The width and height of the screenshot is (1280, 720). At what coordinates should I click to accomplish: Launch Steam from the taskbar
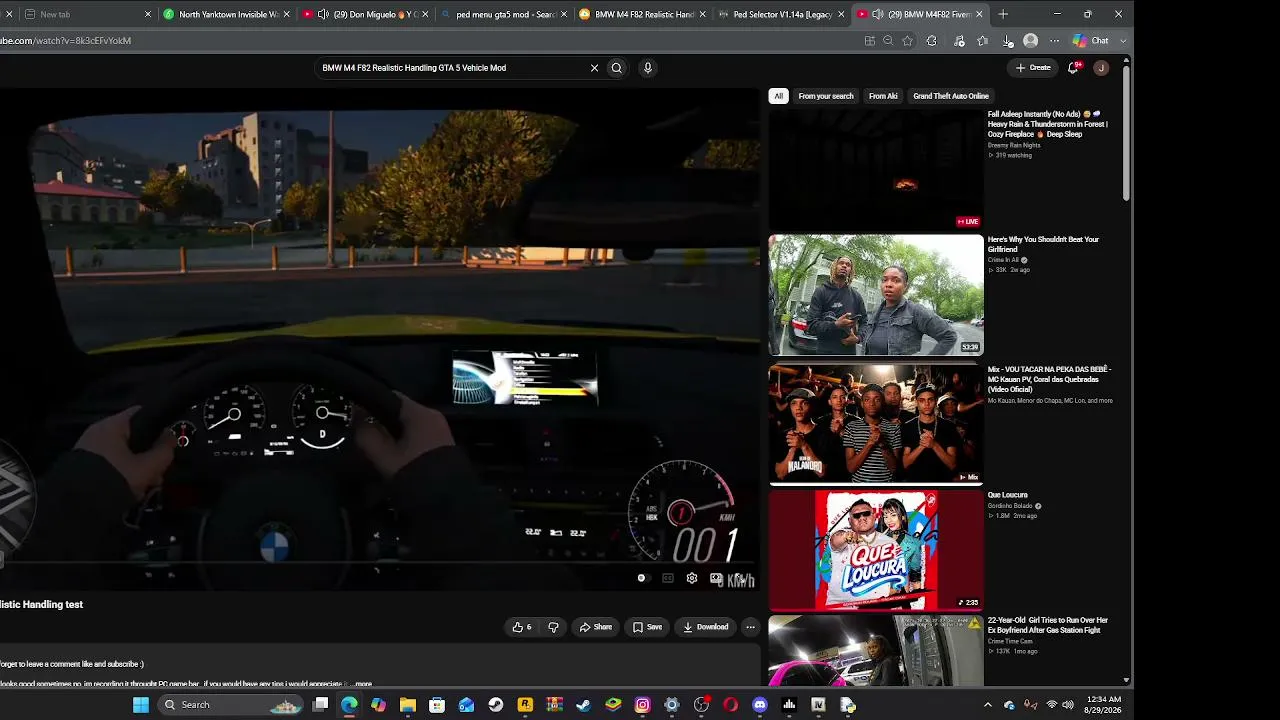click(496, 705)
